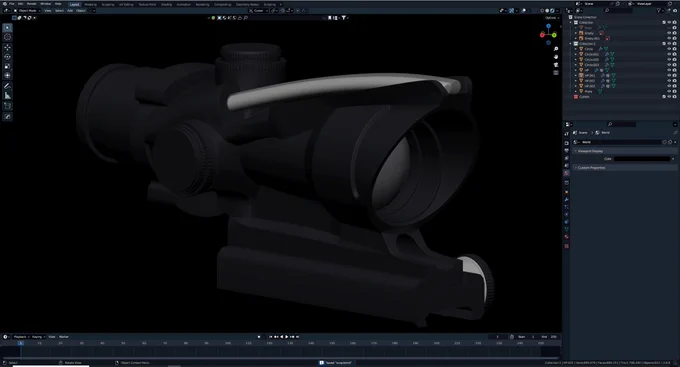The height and width of the screenshot is (367, 680).
Task: Open the viewport Add menu
Action: tap(70, 10)
